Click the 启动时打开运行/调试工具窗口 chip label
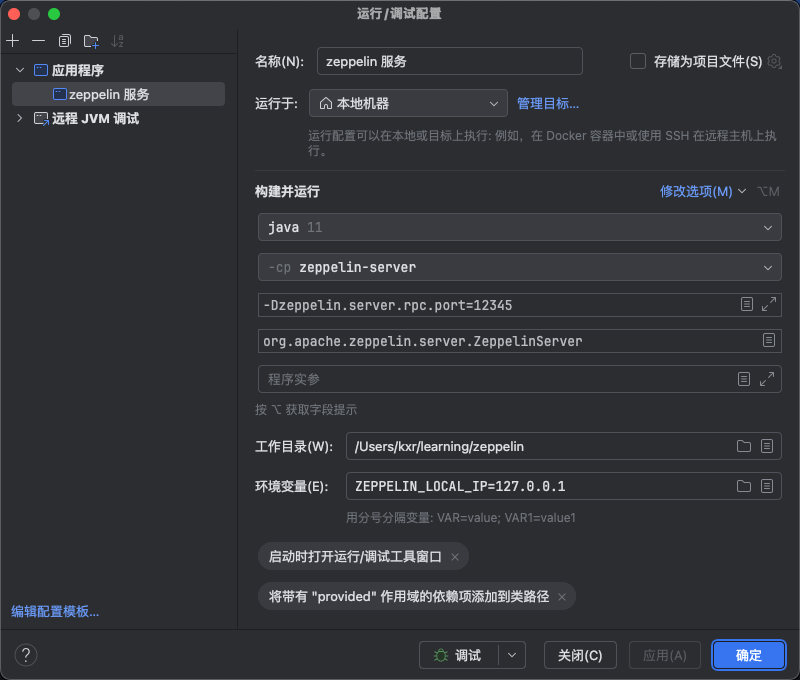The width and height of the screenshot is (800, 680). pos(355,557)
